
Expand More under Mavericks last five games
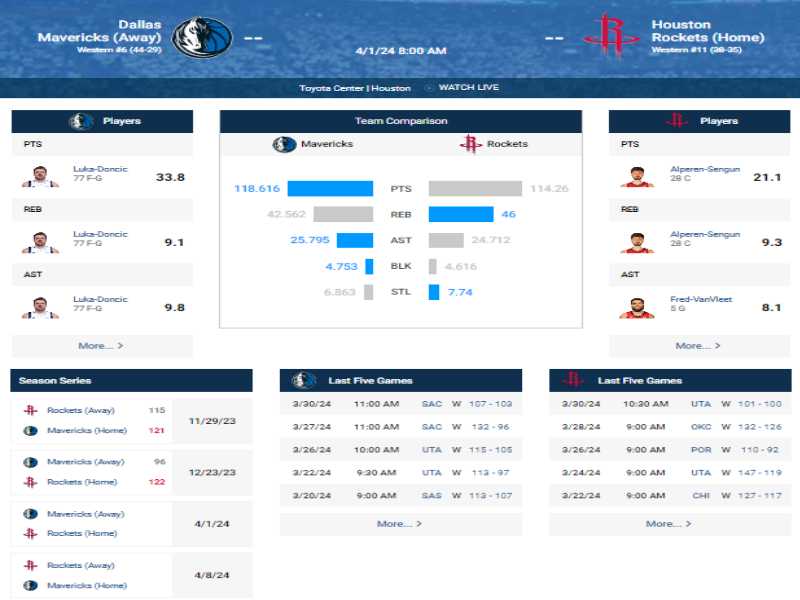tap(399, 524)
